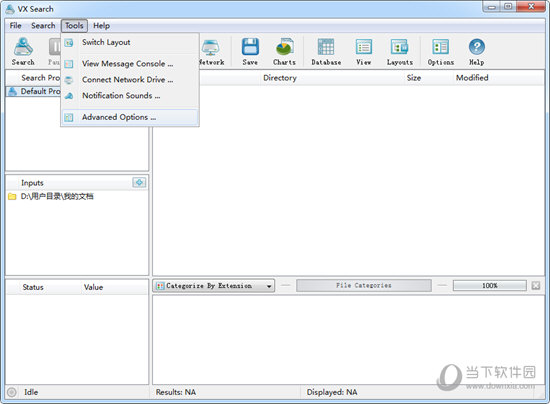Click the close icon next to 100% bar
Viewport: 550px width, 404px height.
click(x=536, y=285)
